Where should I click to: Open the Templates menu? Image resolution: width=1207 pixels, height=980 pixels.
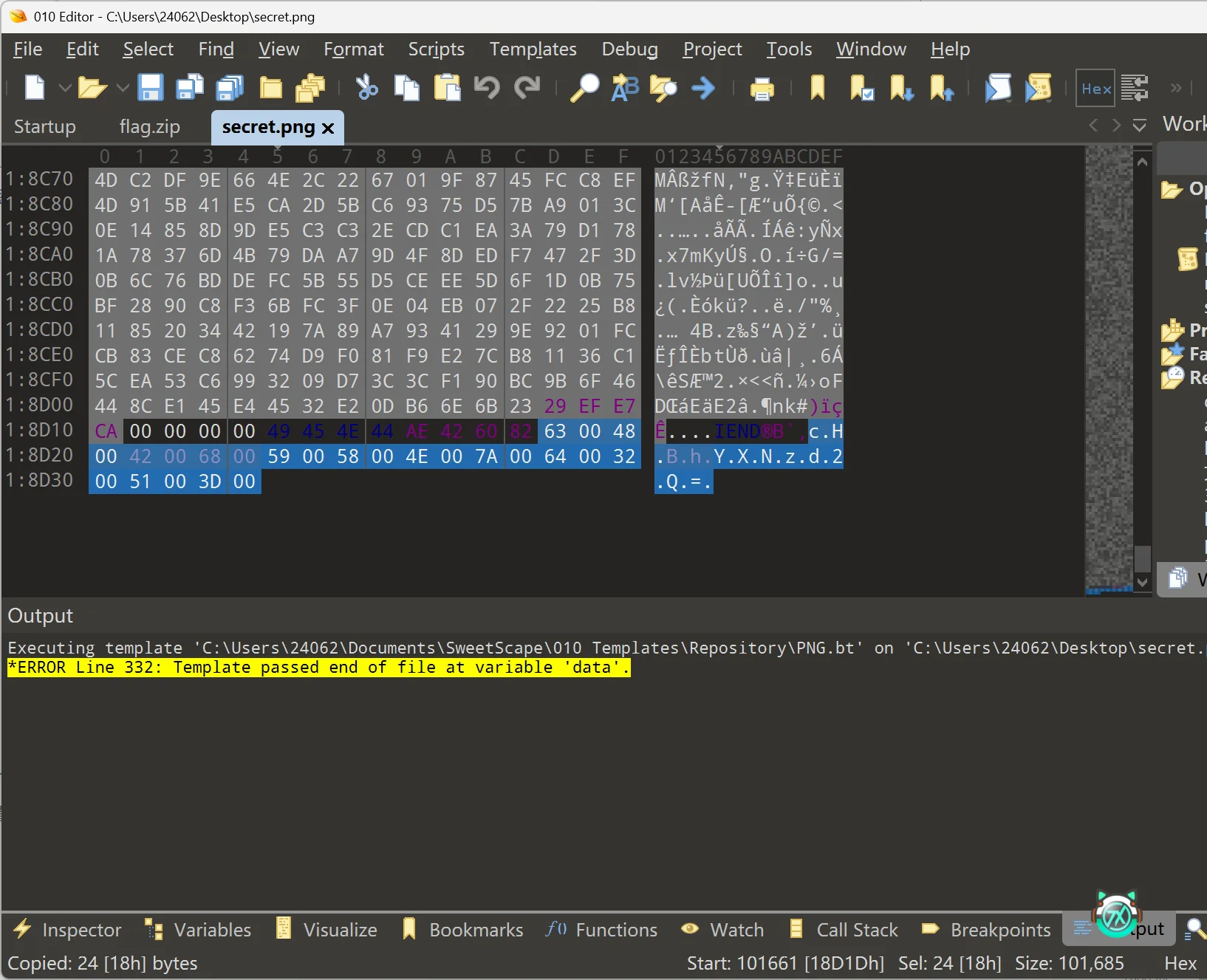click(x=533, y=49)
